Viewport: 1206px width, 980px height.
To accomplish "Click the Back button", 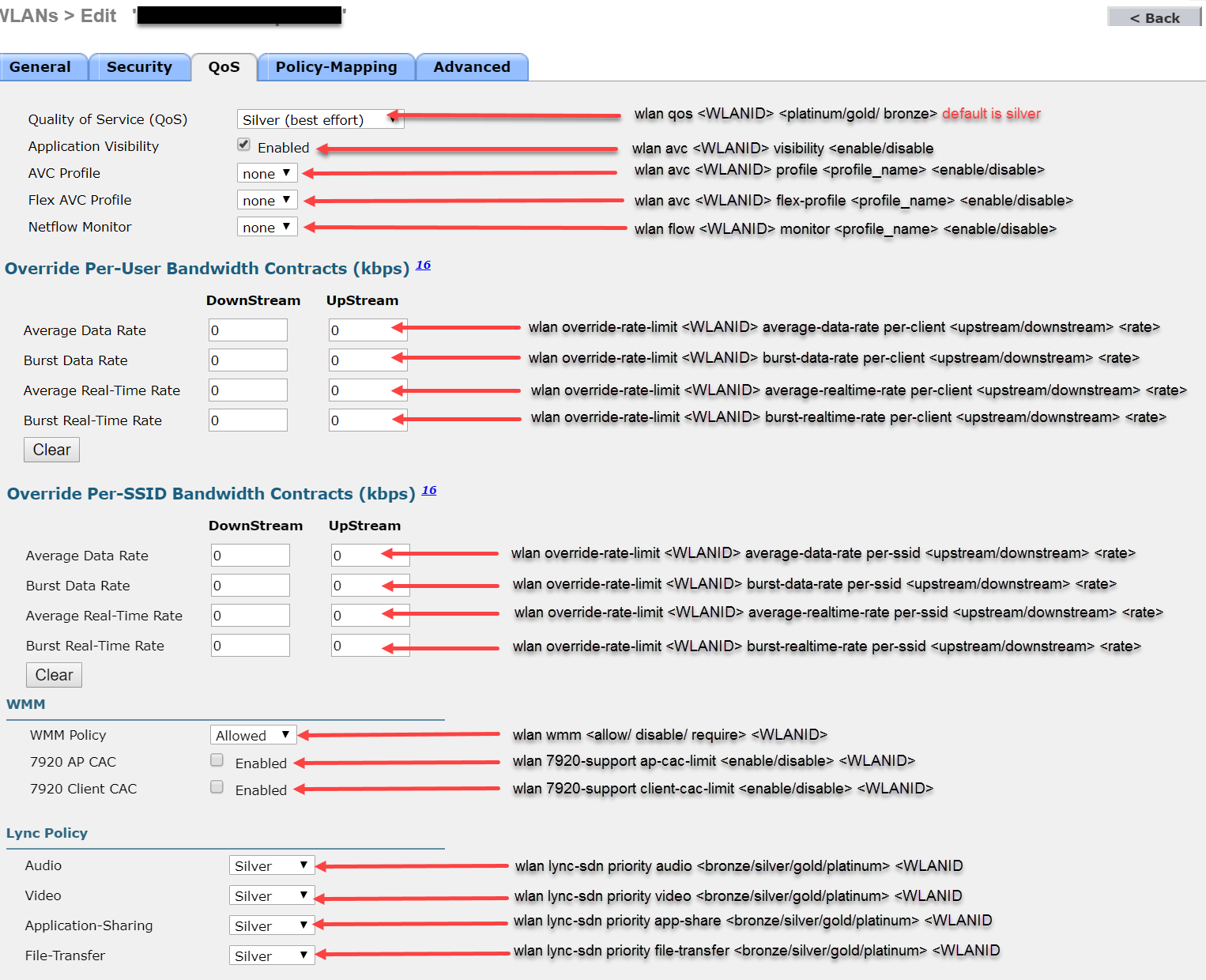I will (x=1154, y=17).
